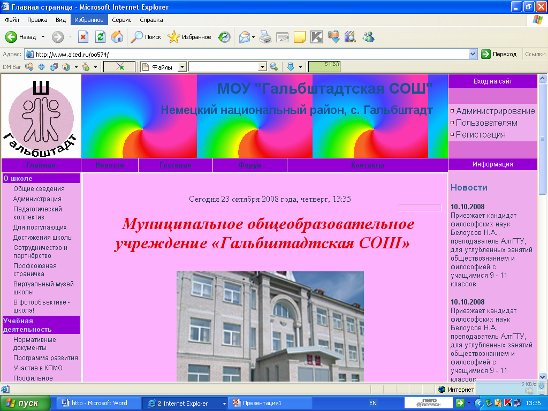This screenshot has height=411, width=548.
Task: Open dropdown beside blue arrow on DM Bar
Action: point(300,67)
